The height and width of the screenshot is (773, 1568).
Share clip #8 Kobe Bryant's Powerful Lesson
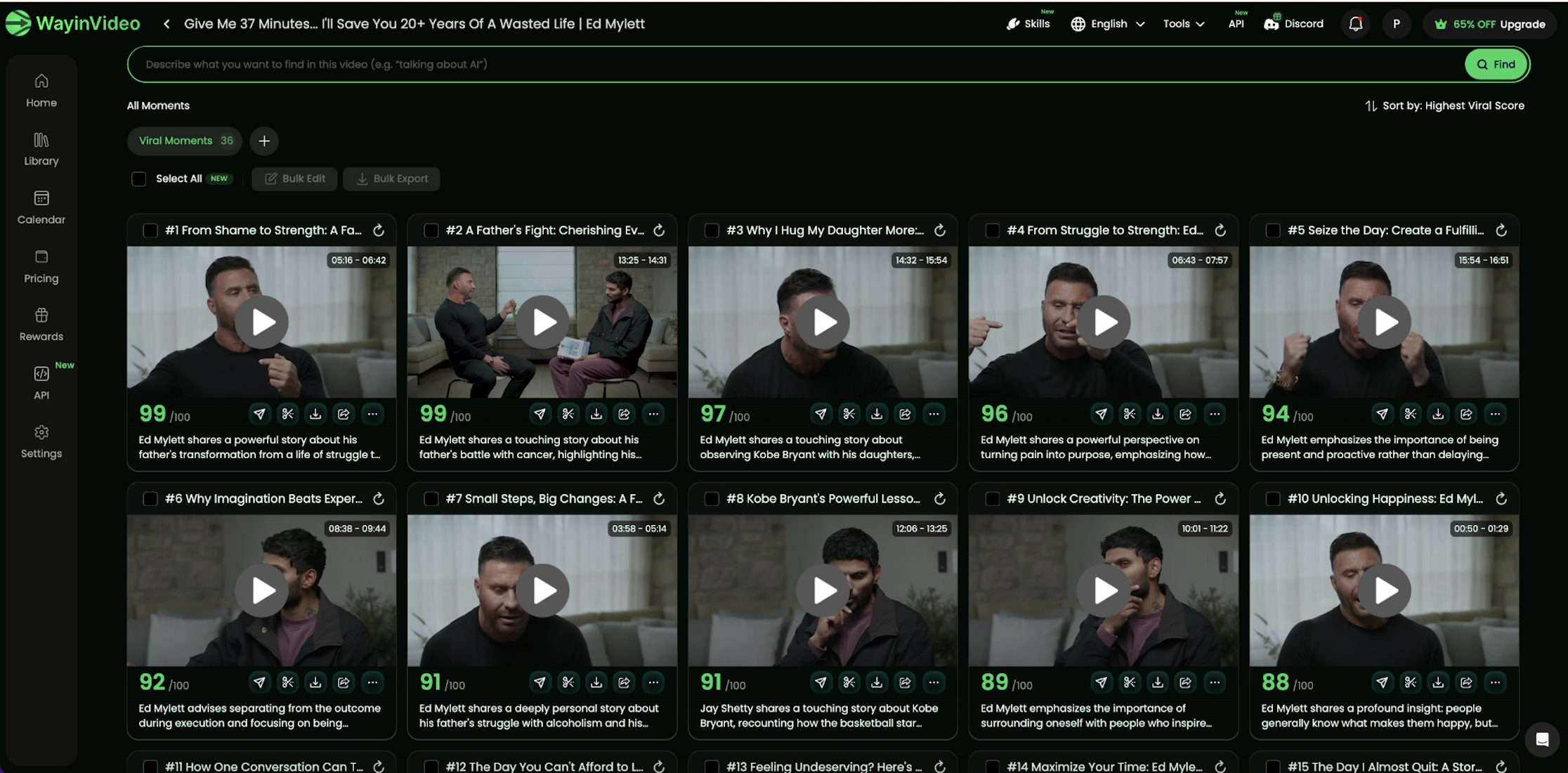click(x=905, y=683)
